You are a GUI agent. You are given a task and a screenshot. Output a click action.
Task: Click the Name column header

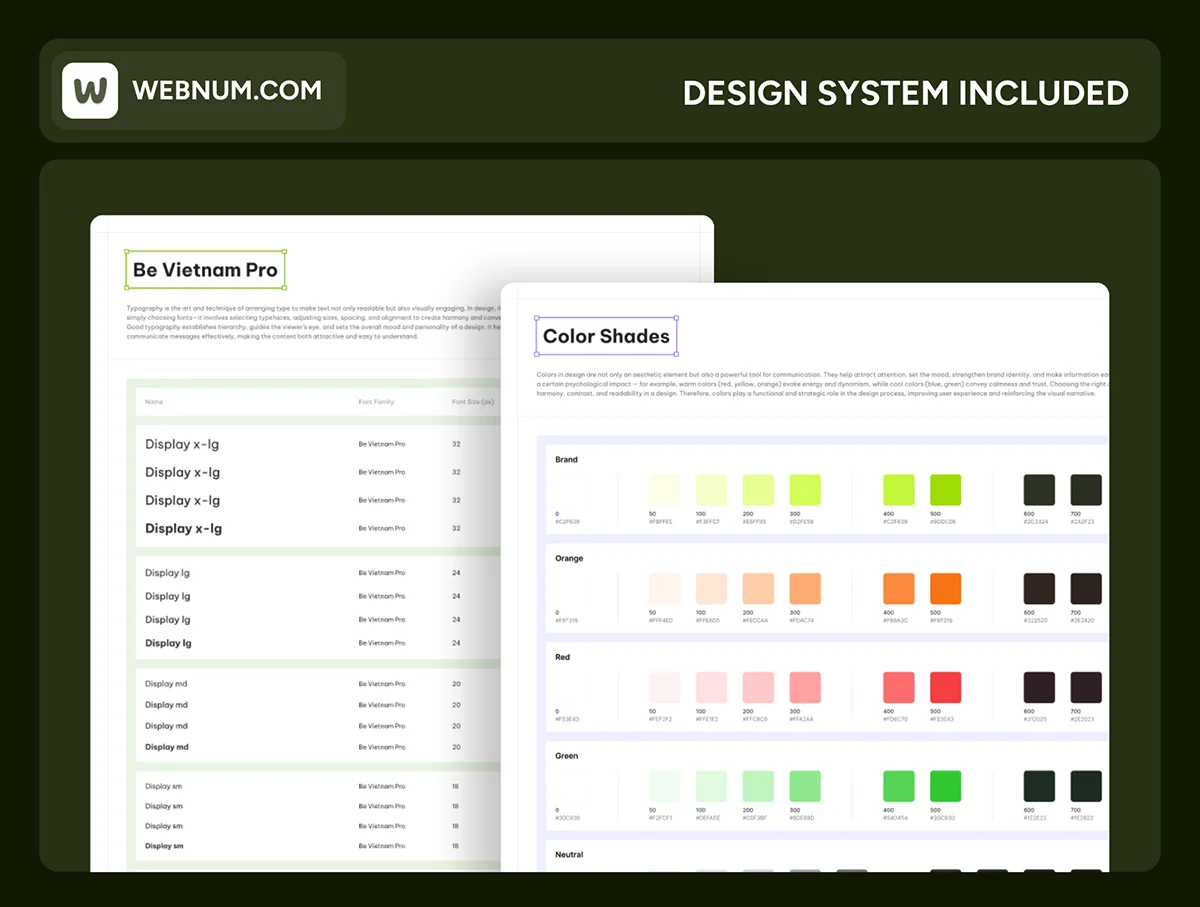tap(154, 402)
